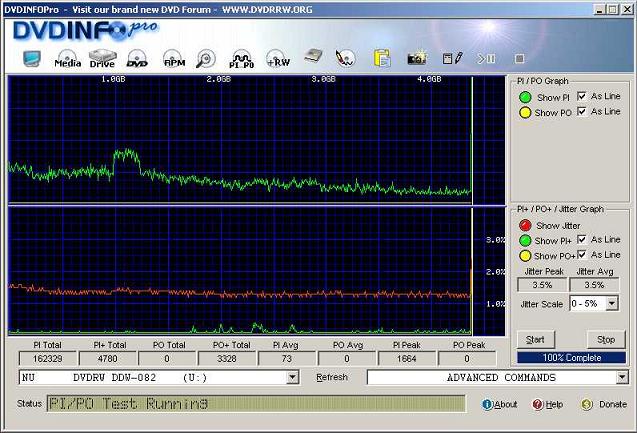This screenshot has width=637, height=433.
Task: Click the camera screenshot icon
Action: tap(416, 58)
